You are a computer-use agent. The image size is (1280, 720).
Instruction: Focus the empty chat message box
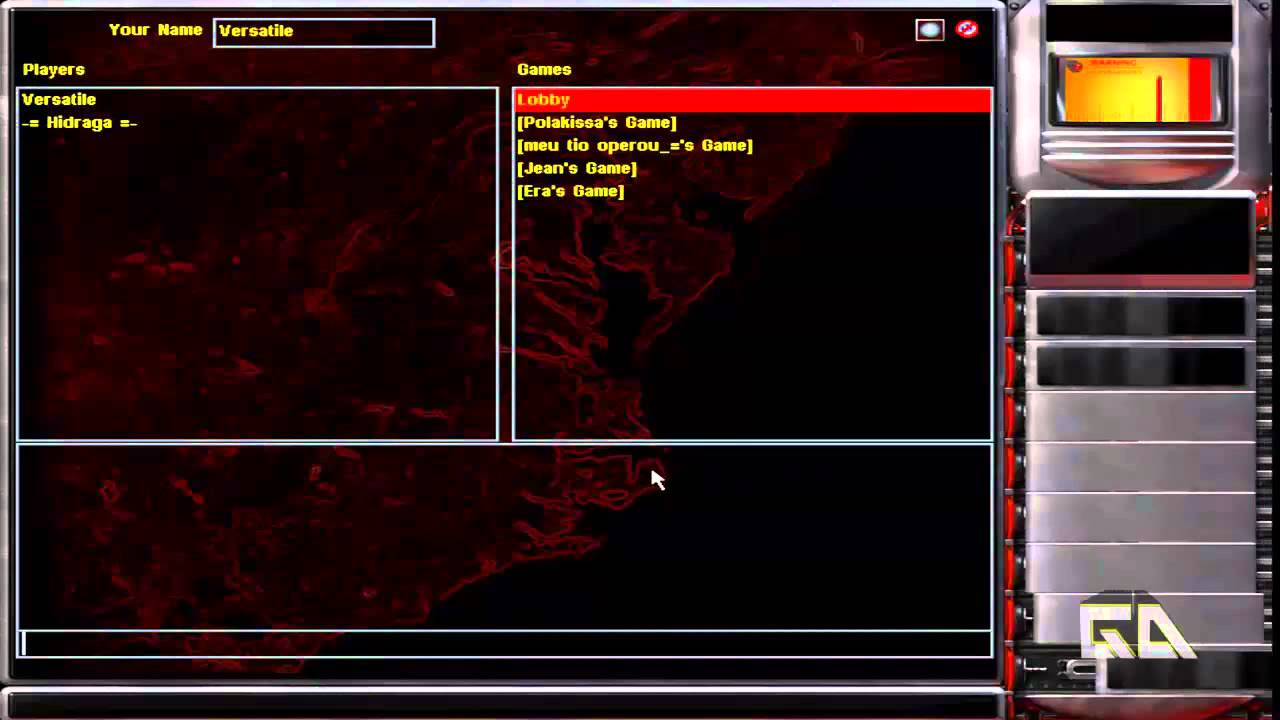tap(505, 643)
